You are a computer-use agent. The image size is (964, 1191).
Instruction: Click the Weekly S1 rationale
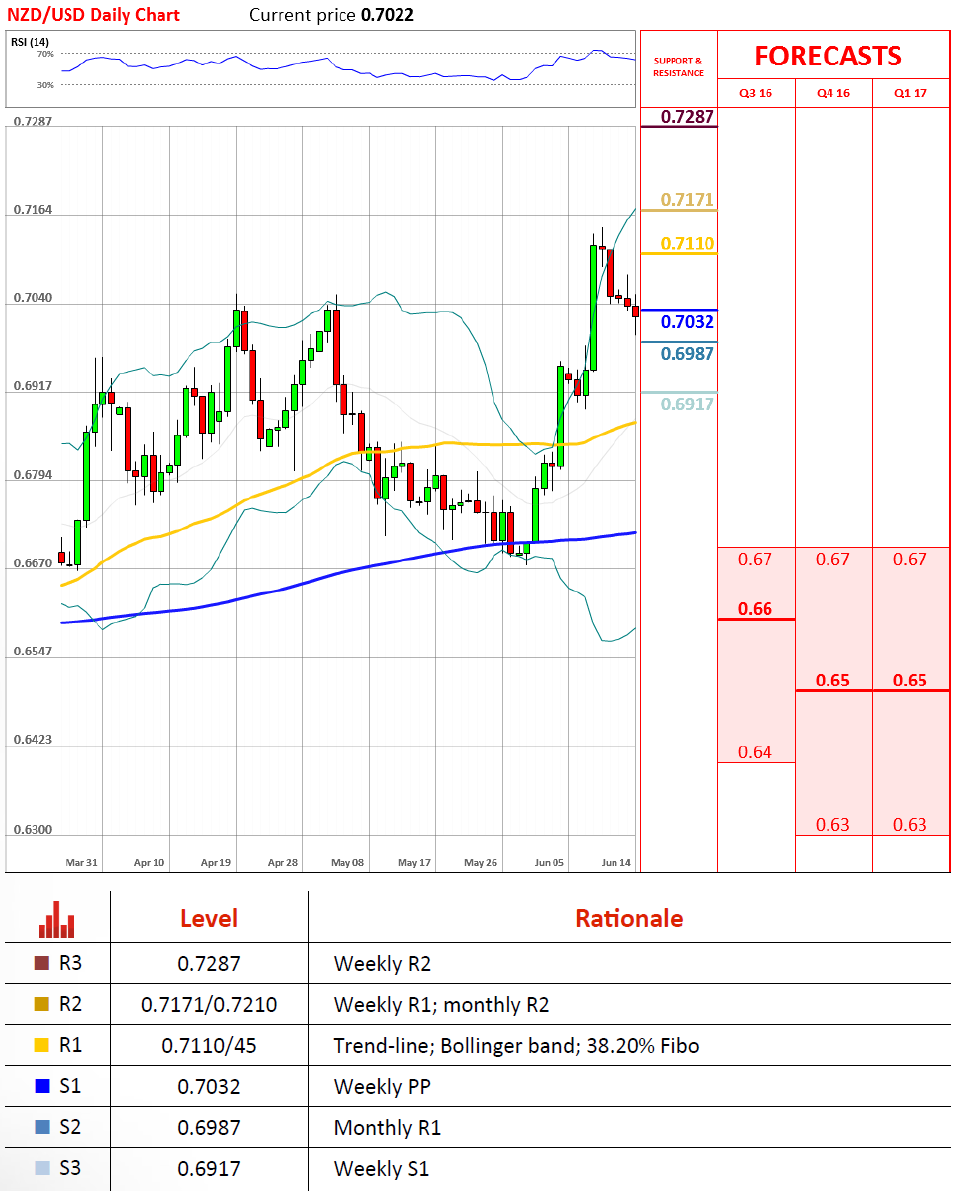coord(381,1169)
